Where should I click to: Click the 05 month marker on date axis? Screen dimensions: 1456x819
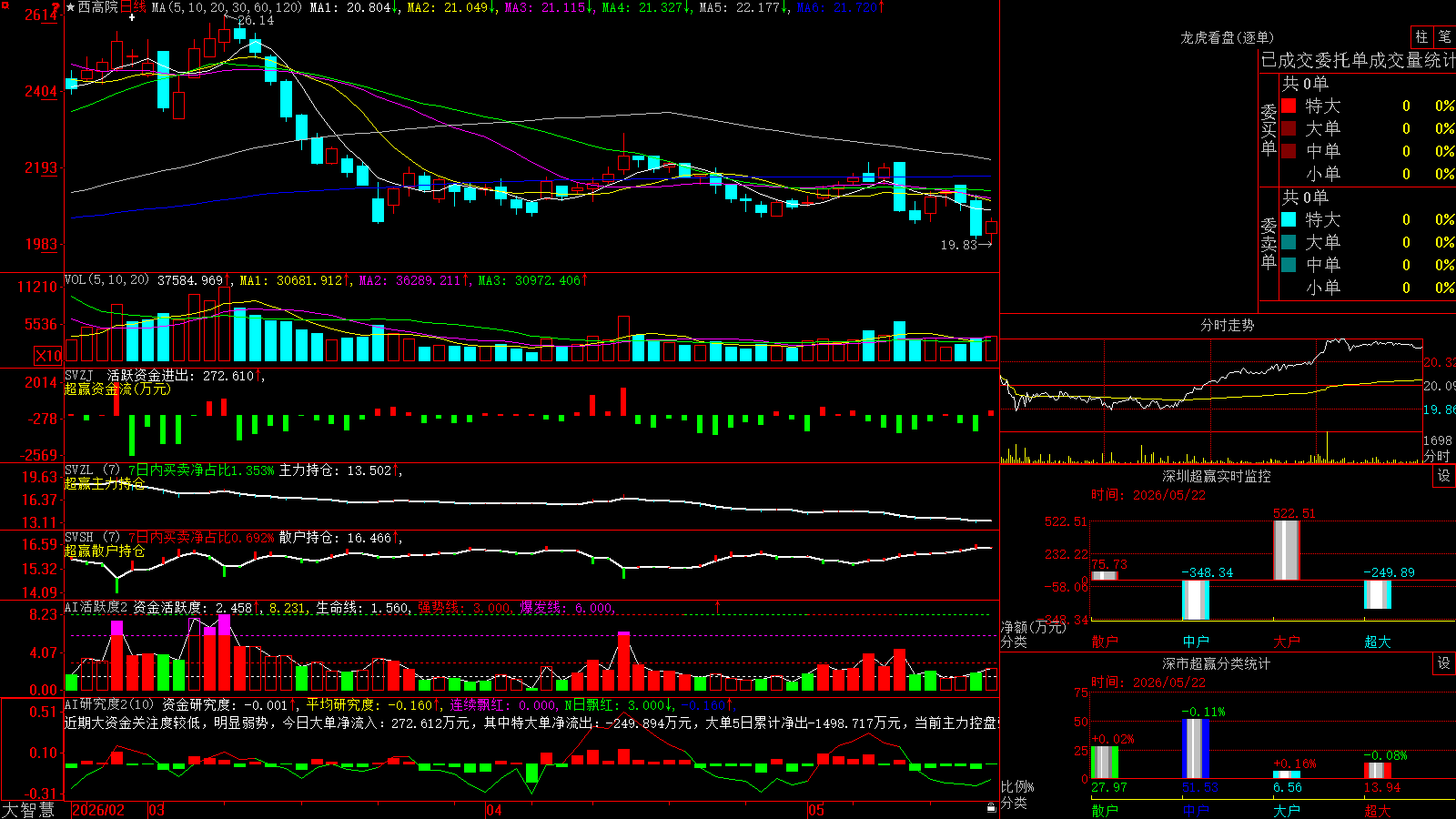click(816, 810)
